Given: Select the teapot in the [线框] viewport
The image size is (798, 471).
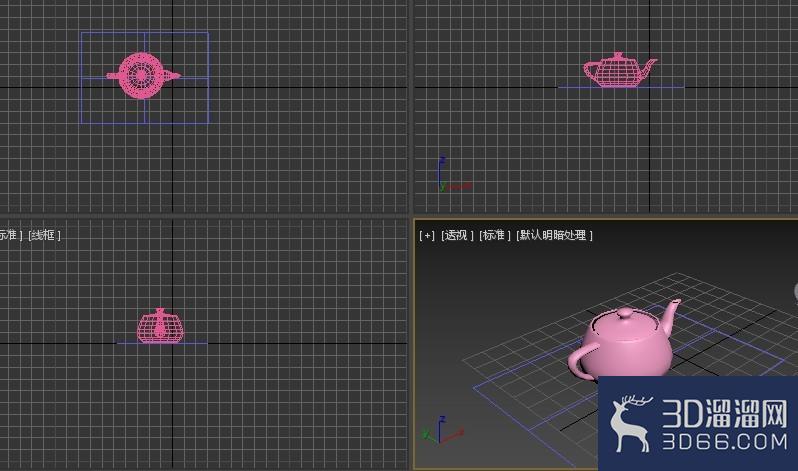Looking at the screenshot, I should (160, 326).
